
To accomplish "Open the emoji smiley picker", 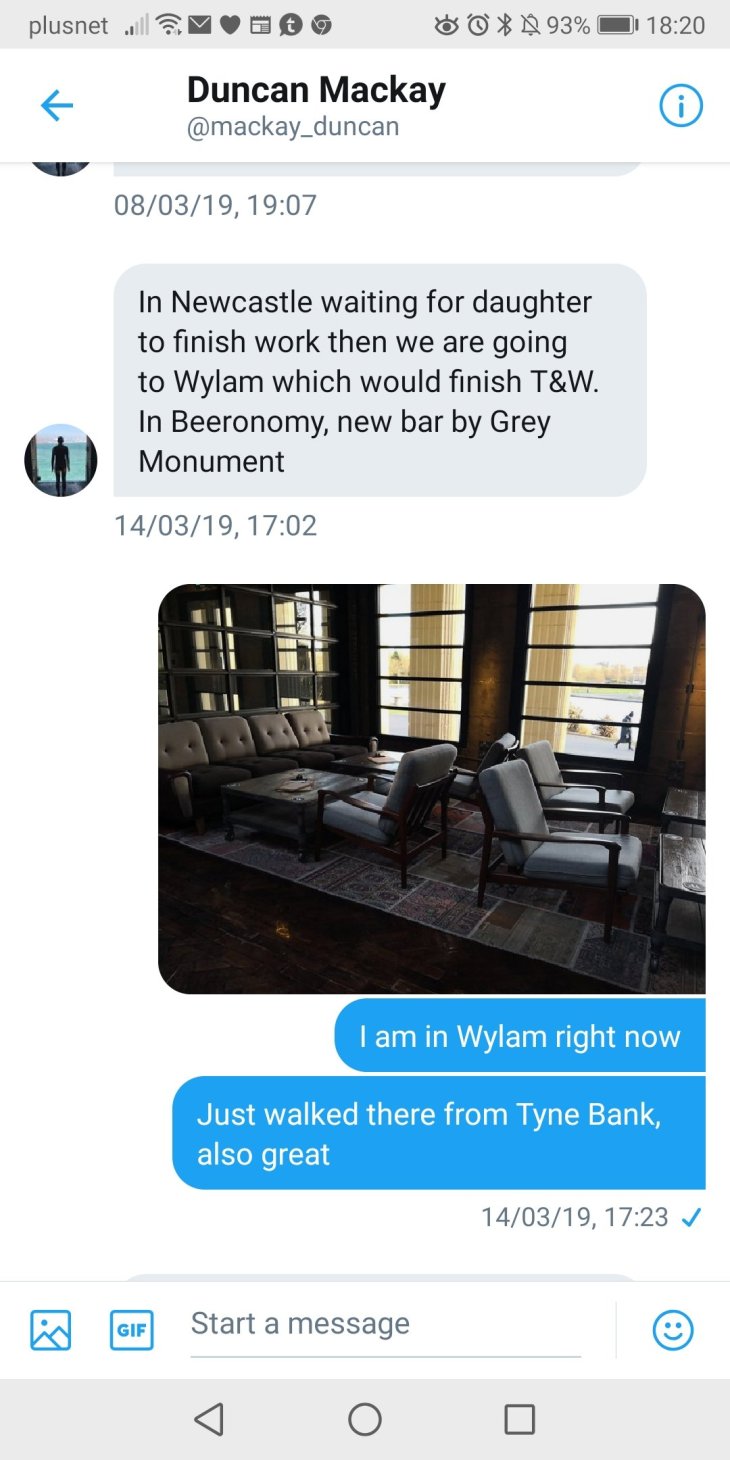I will click(x=673, y=1330).
